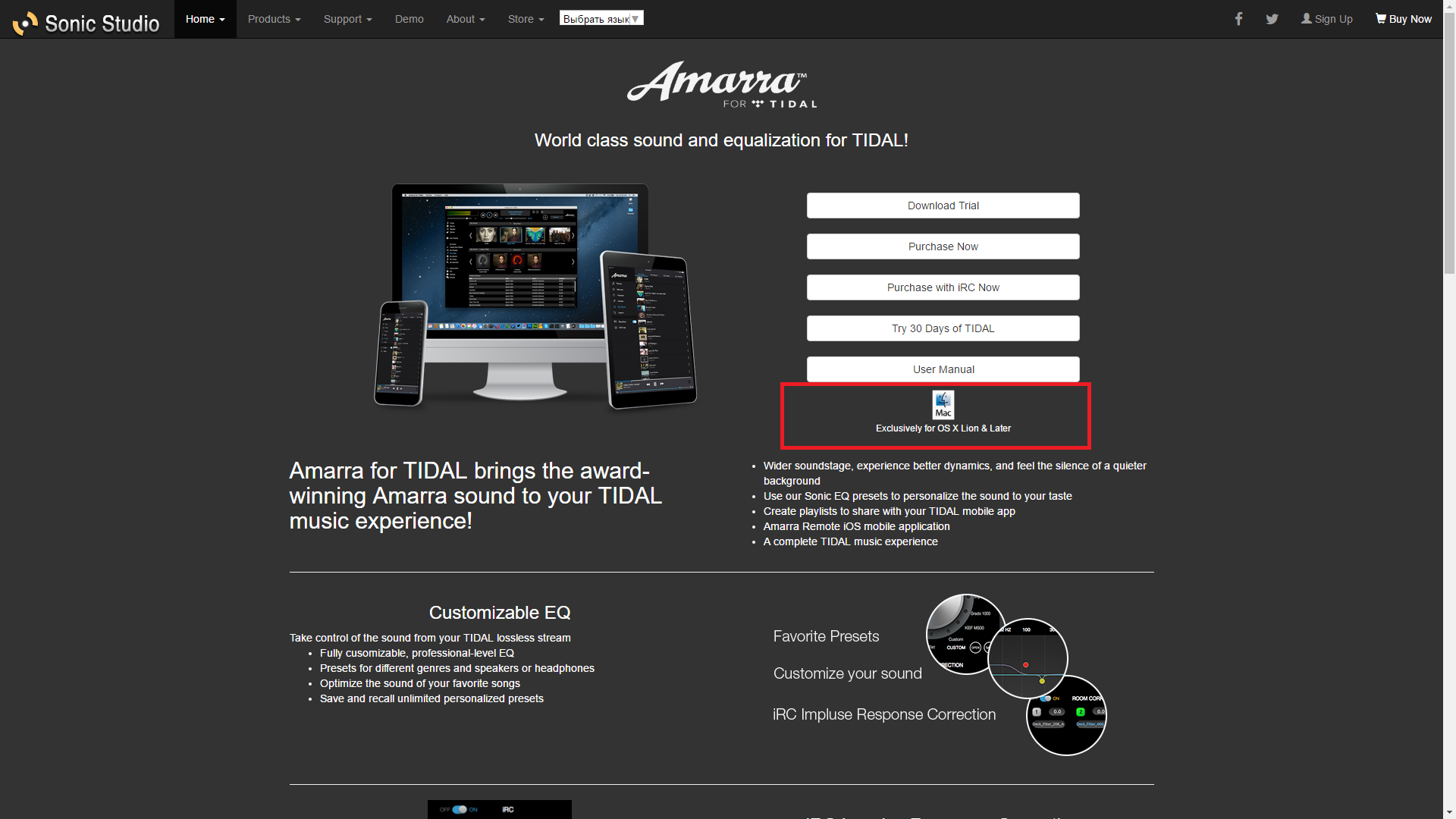Screen dimensions: 1456x819
Task: Expand the Support dropdown menu
Action: coord(348,19)
